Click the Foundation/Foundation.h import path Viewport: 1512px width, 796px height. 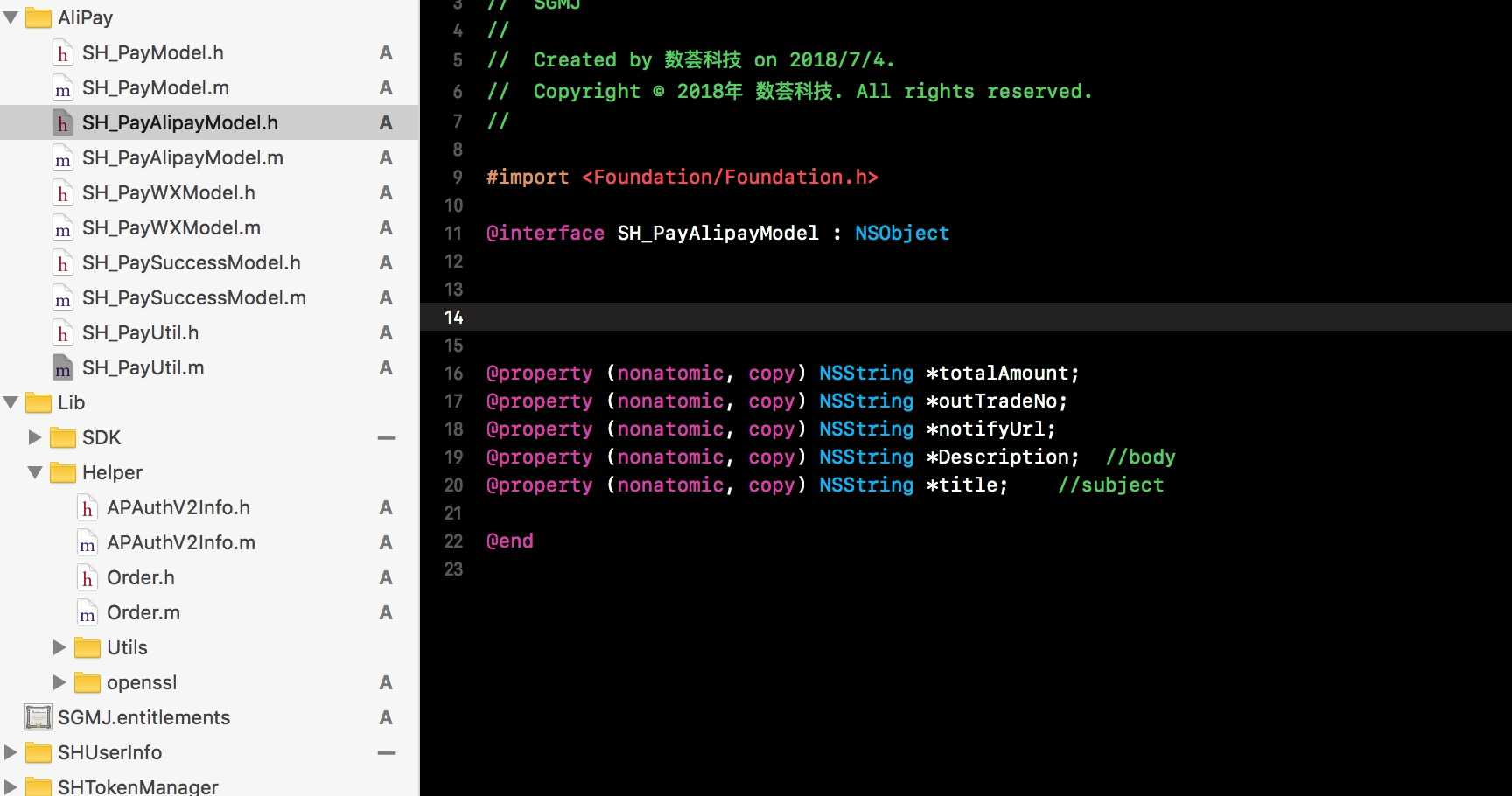point(731,177)
